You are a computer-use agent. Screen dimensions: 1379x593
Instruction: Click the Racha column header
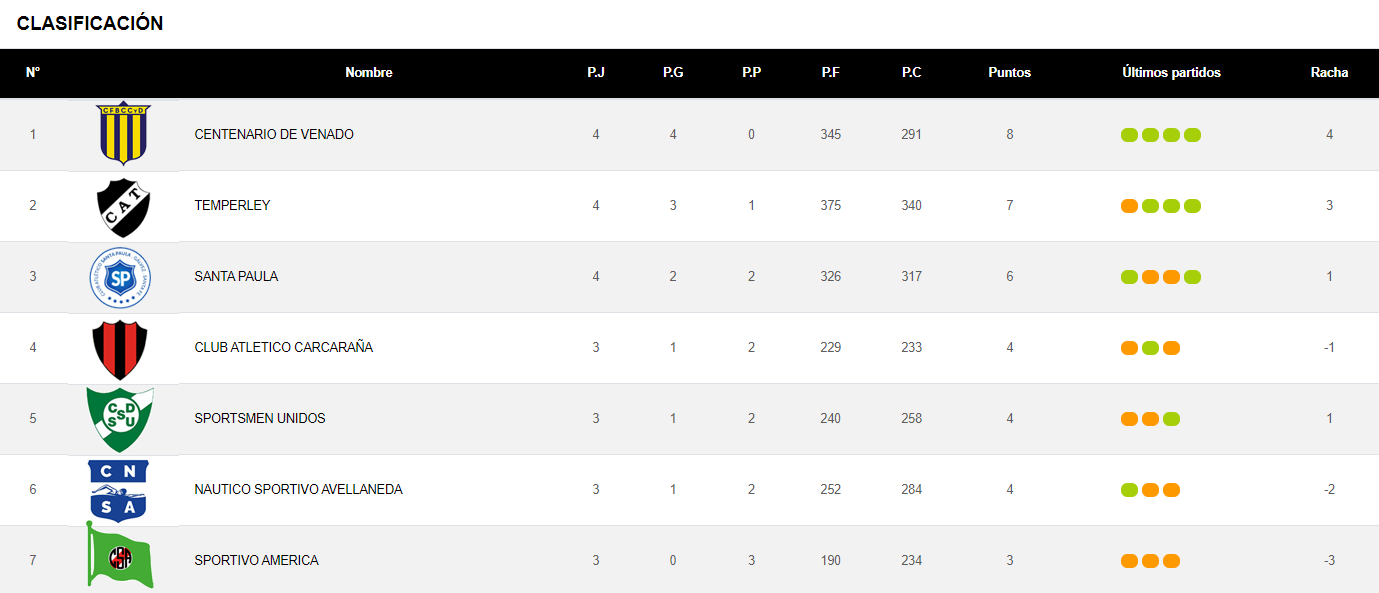(x=1329, y=73)
